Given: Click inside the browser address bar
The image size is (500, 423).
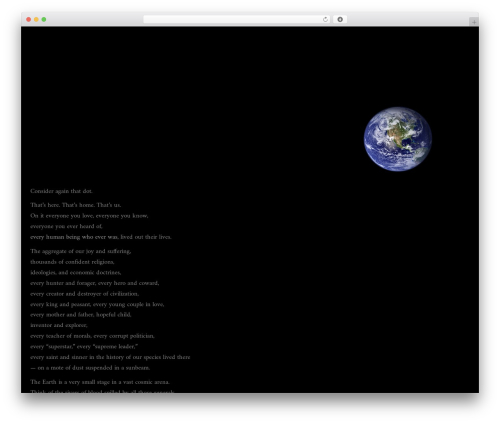Looking at the screenshot, I should 237,19.
